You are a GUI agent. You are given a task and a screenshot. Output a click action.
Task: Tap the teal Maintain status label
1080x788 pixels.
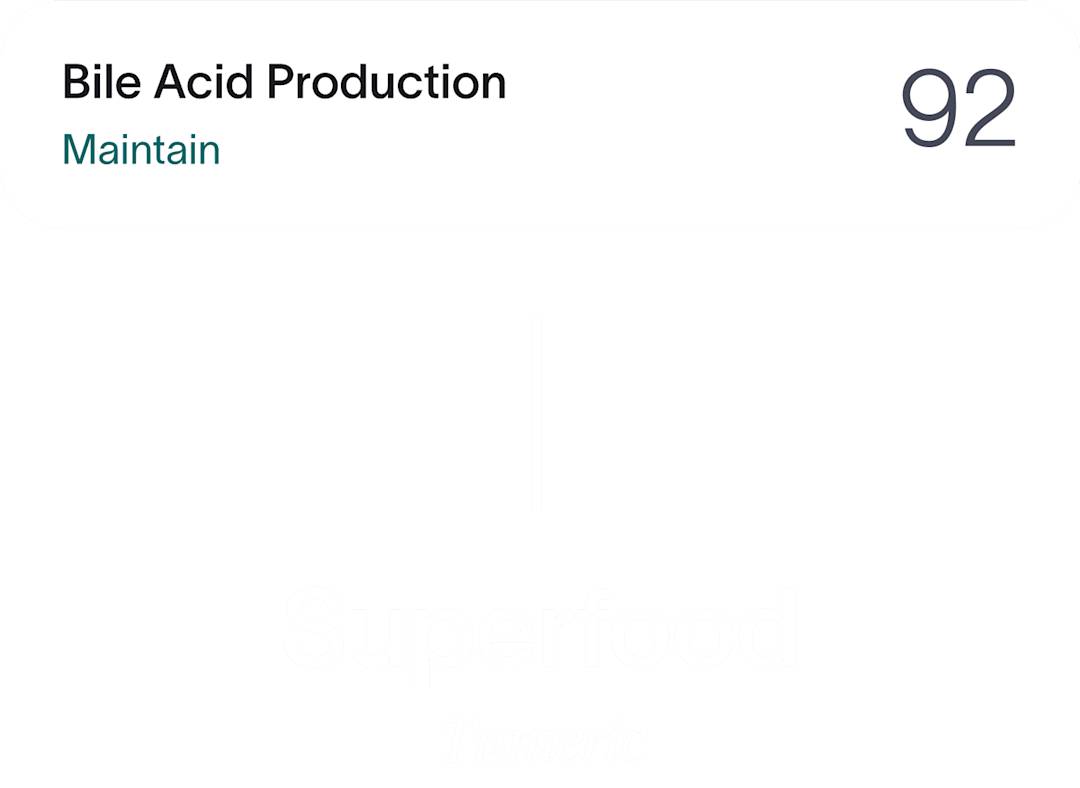pos(141,149)
